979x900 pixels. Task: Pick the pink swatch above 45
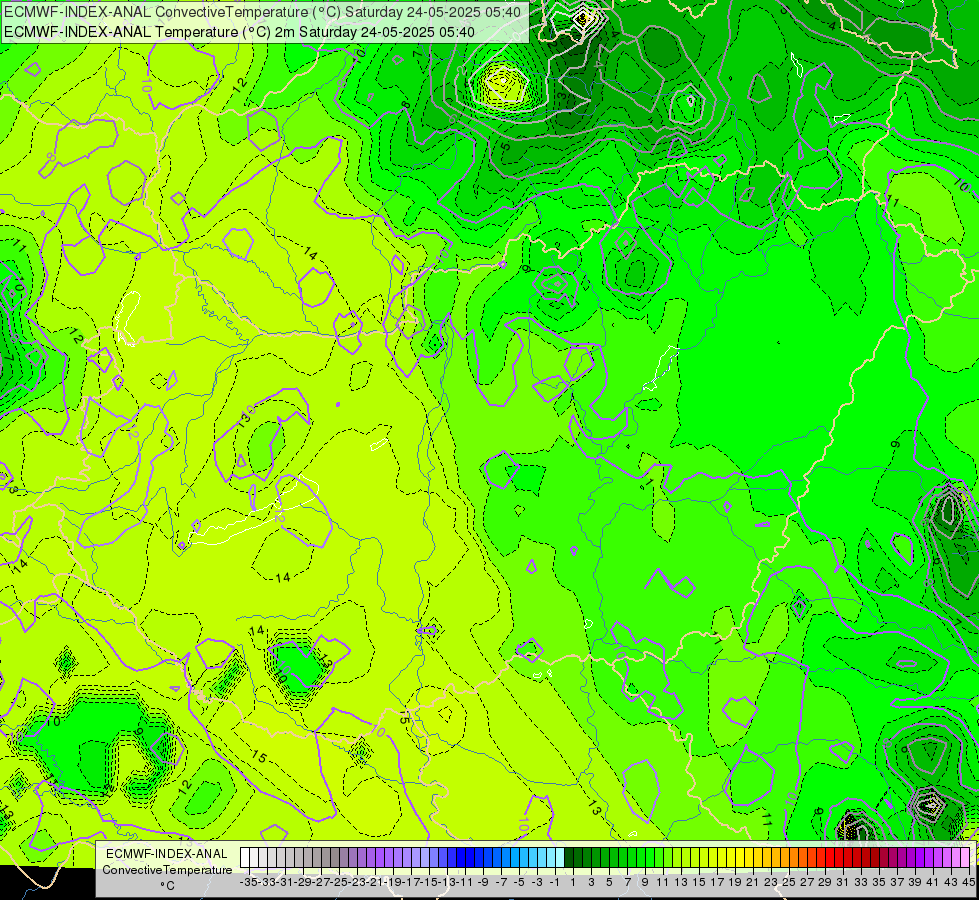[x=966, y=857]
